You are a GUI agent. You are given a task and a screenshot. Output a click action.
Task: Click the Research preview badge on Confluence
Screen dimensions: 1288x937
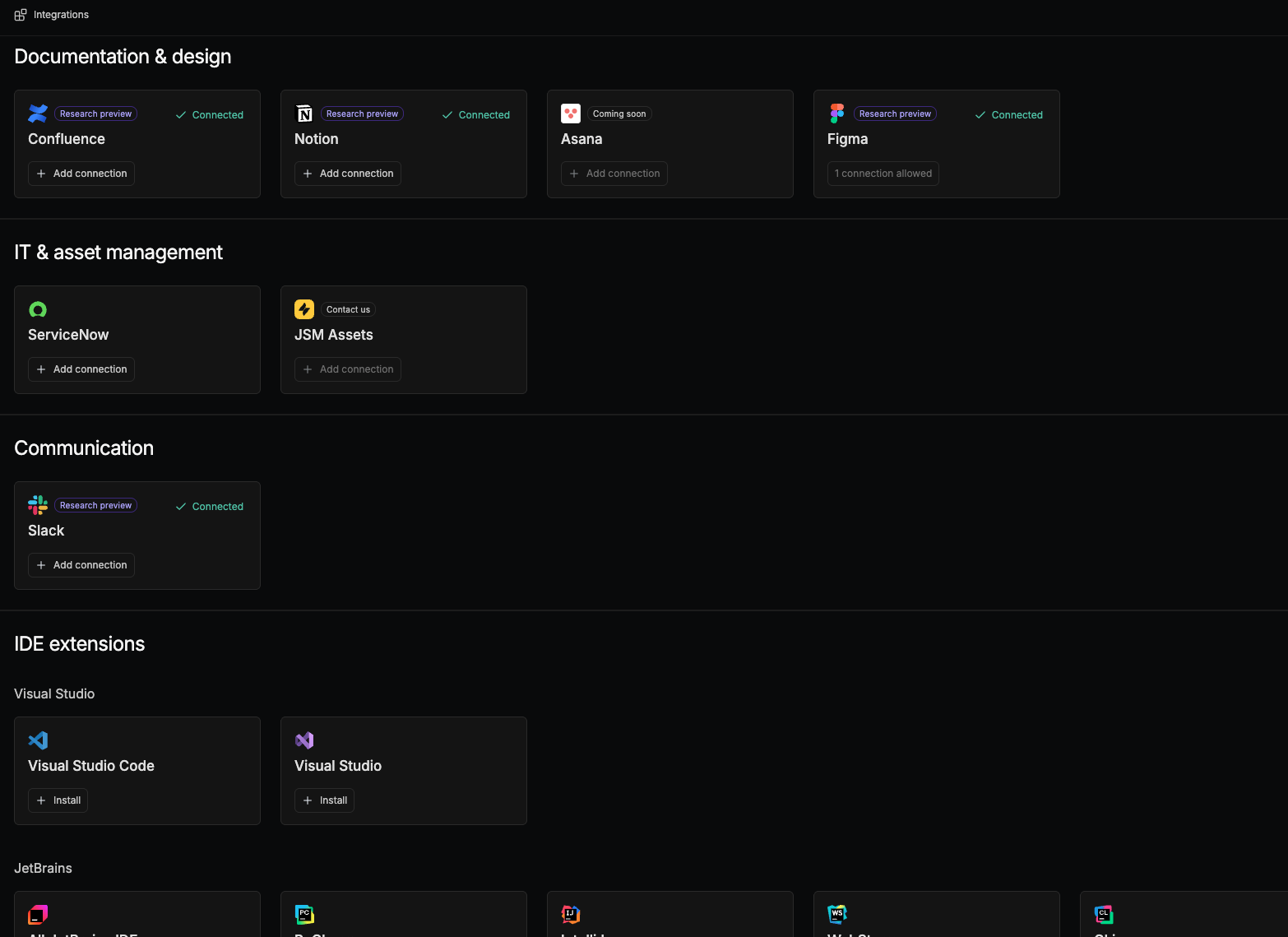click(x=95, y=114)
